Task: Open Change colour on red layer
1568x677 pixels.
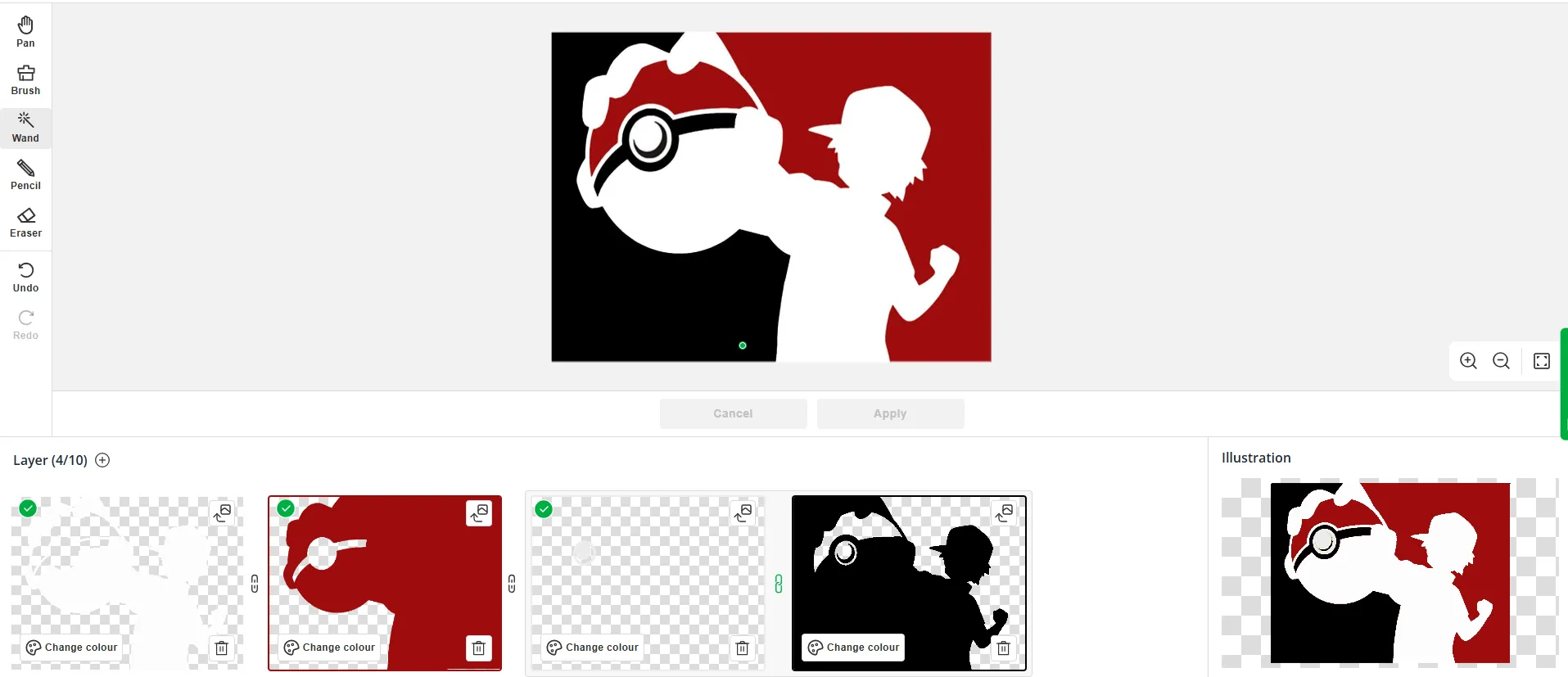Action: point(329,648)
